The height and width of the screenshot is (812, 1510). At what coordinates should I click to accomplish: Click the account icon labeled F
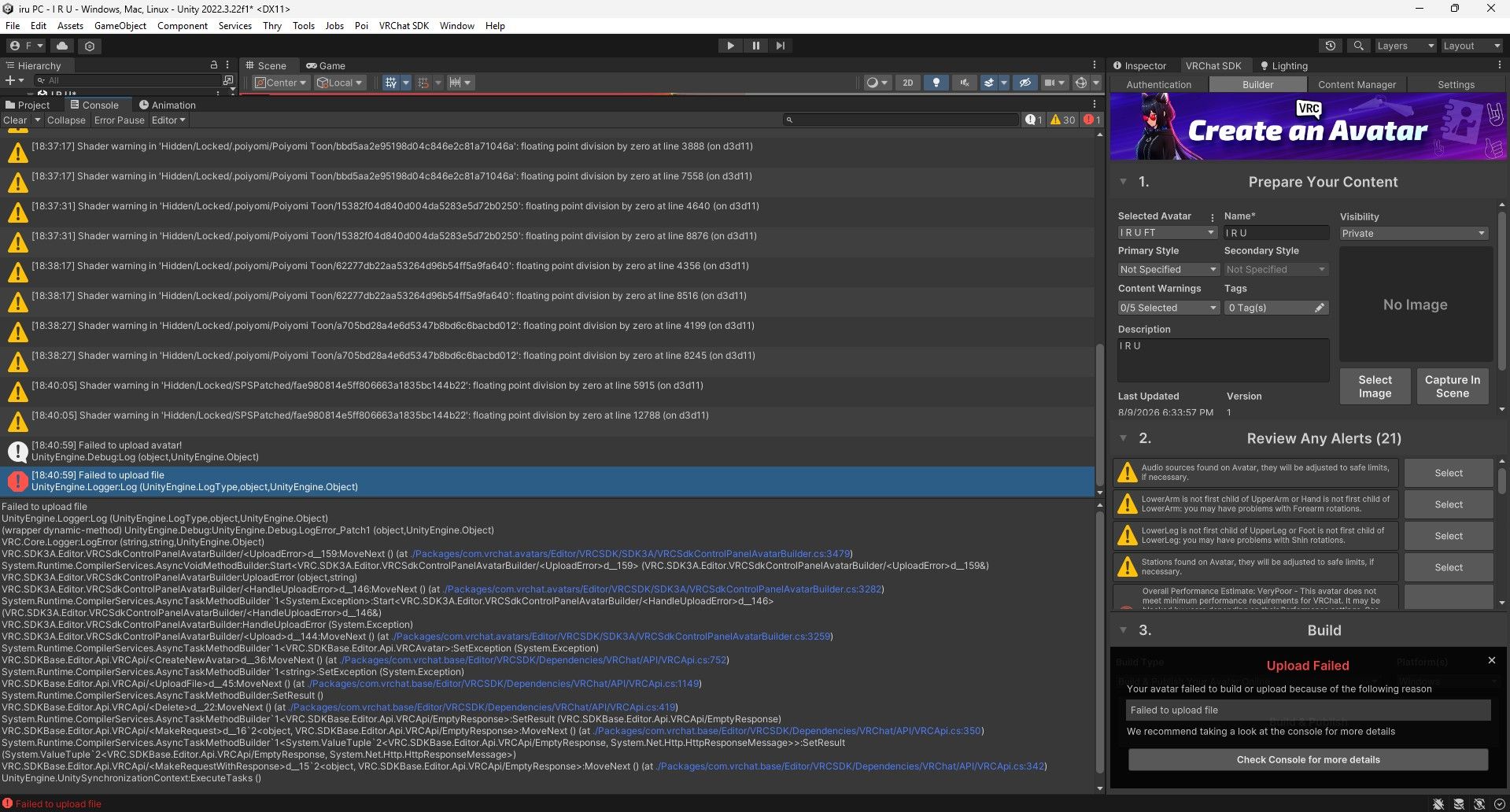click(x=25, y=46)
